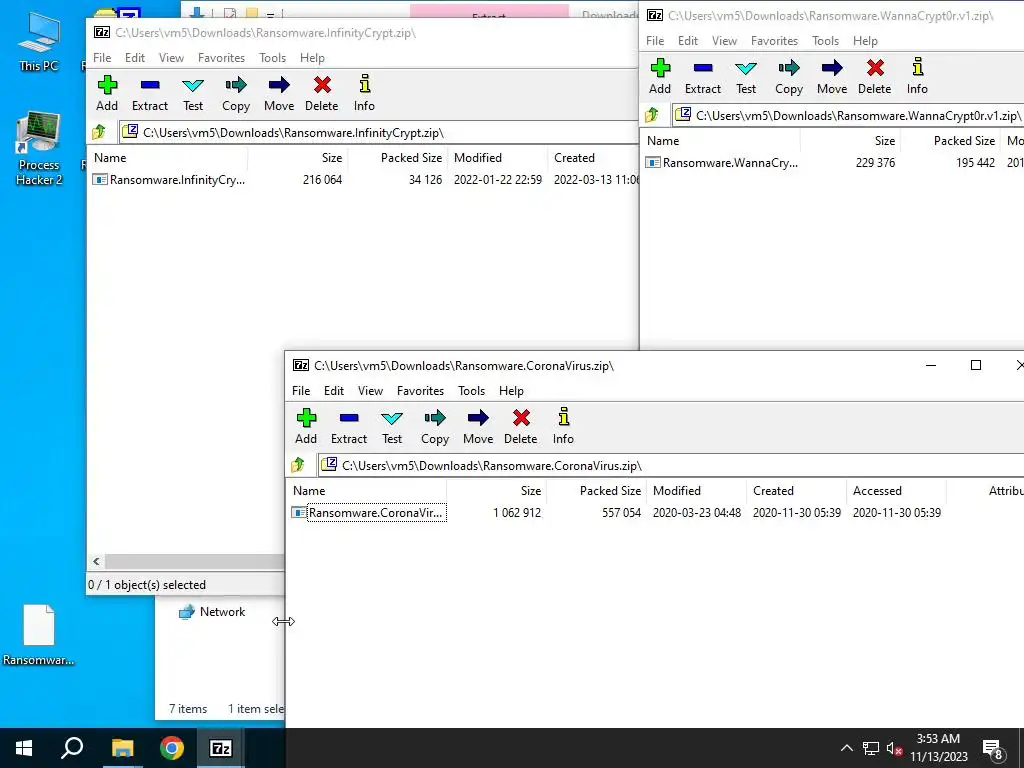Open the taskbar search
The width and height of the screenshot is (1024, 768).
[x=72, y=748]
